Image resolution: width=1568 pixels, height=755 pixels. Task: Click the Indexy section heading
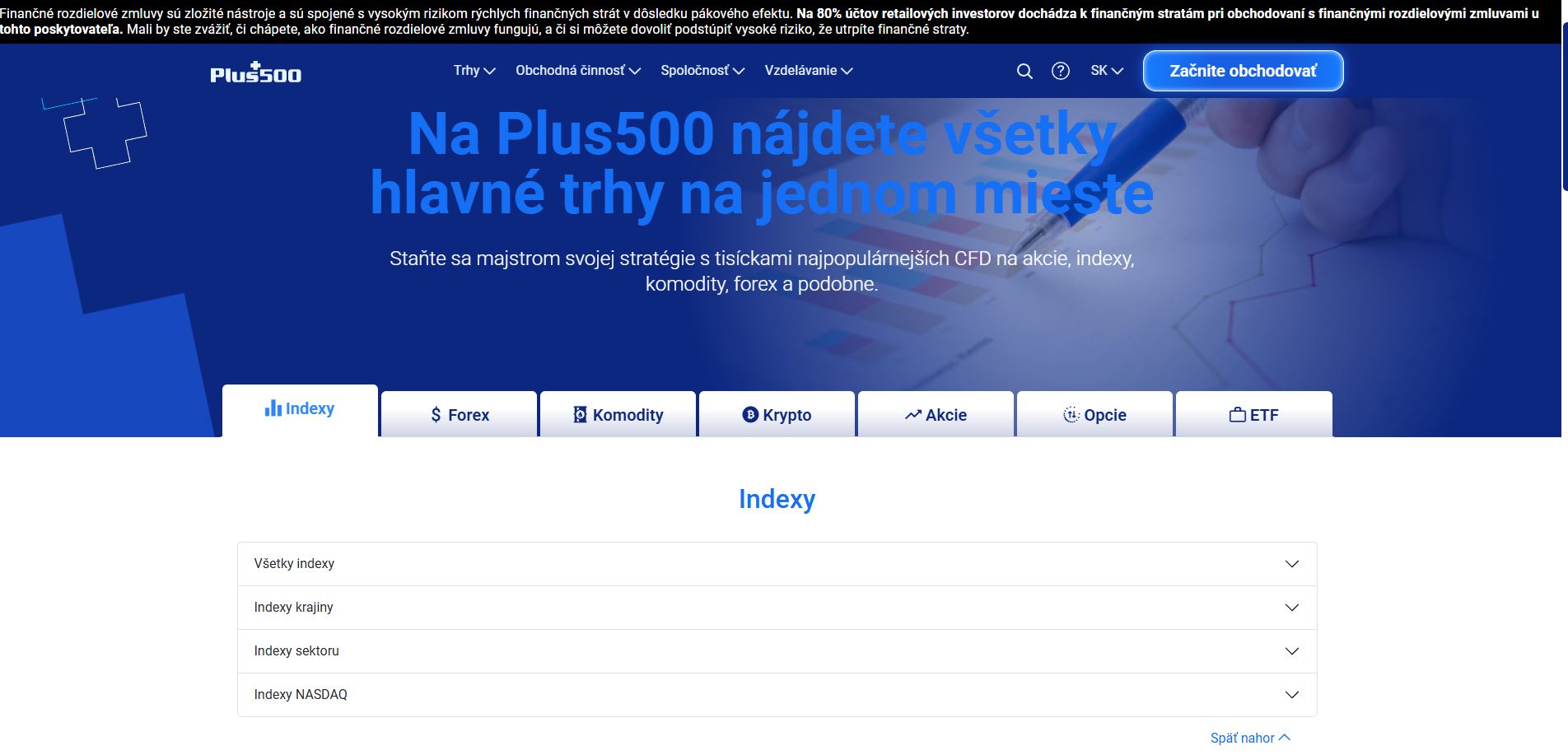click(777, 499)
